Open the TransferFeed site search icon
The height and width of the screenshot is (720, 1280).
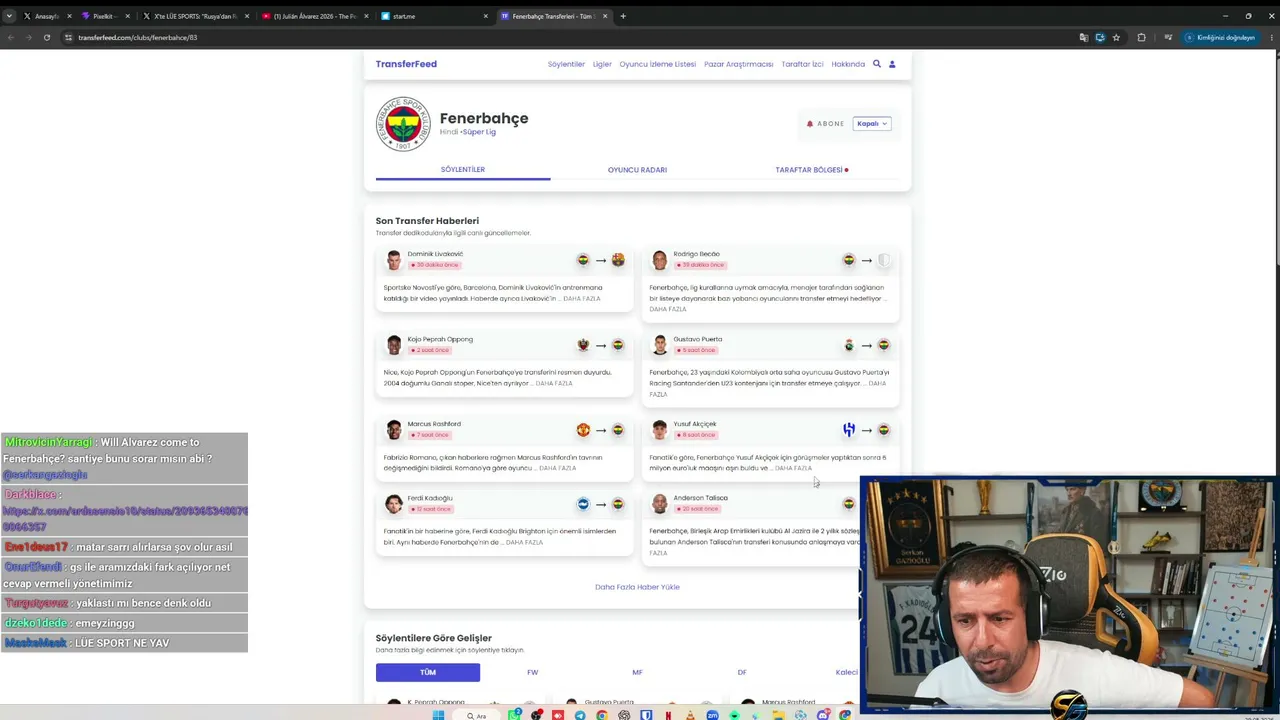877,64
